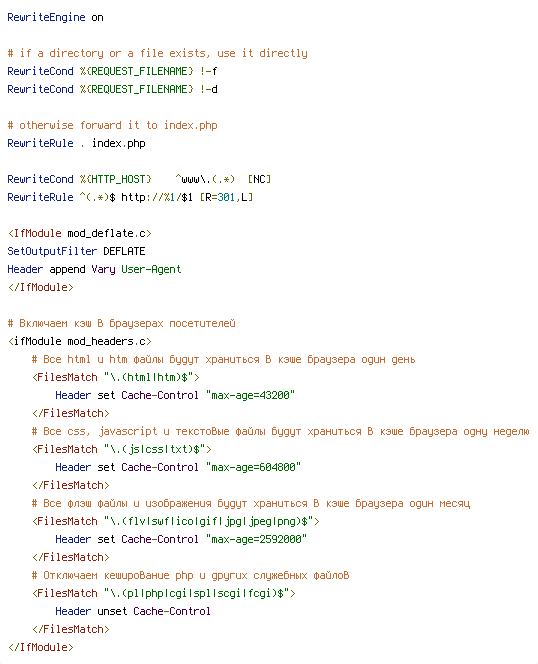The width and height of the screenshot is (538, 664).
Task: Click the HTTP_HOST rewrite condition
Action: [x=139, y=179]
